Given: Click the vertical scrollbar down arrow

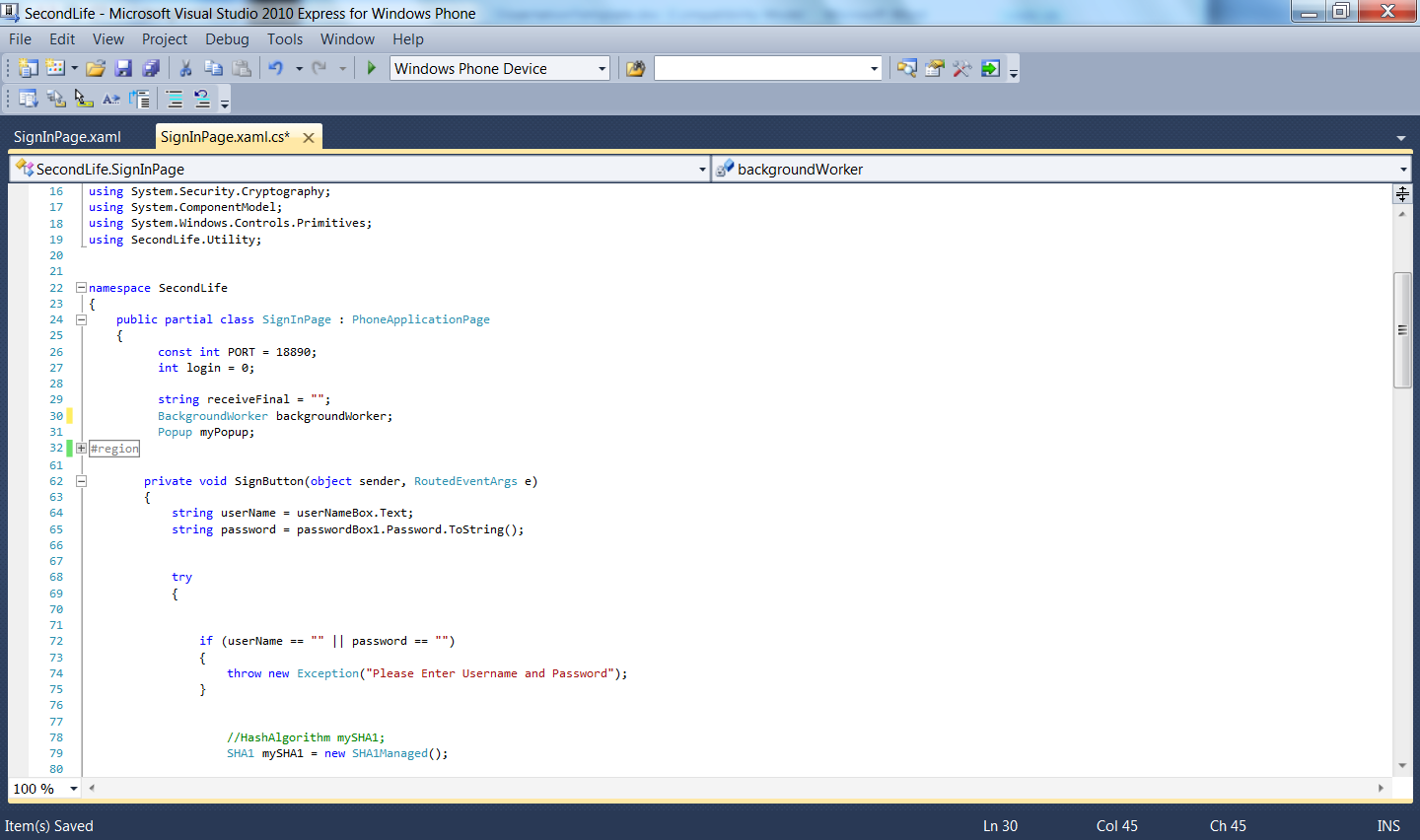Looking at the screenshot, I should pyautogui.click(x=1402, y=766).
